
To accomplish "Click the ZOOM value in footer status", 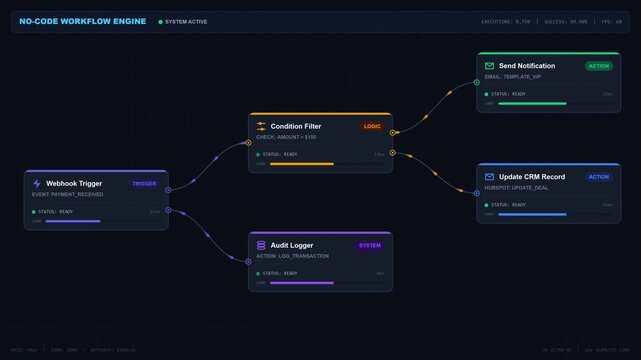I will 64,350.
